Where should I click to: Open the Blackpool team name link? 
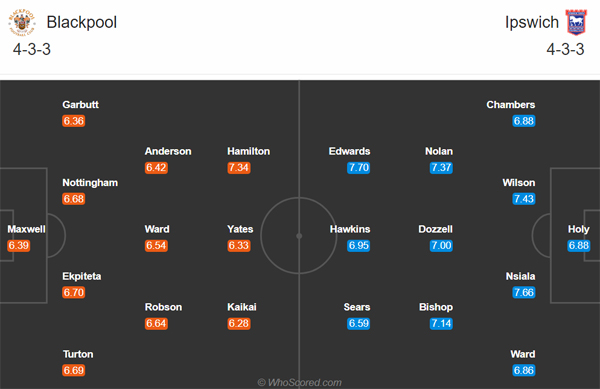(82, 22)
